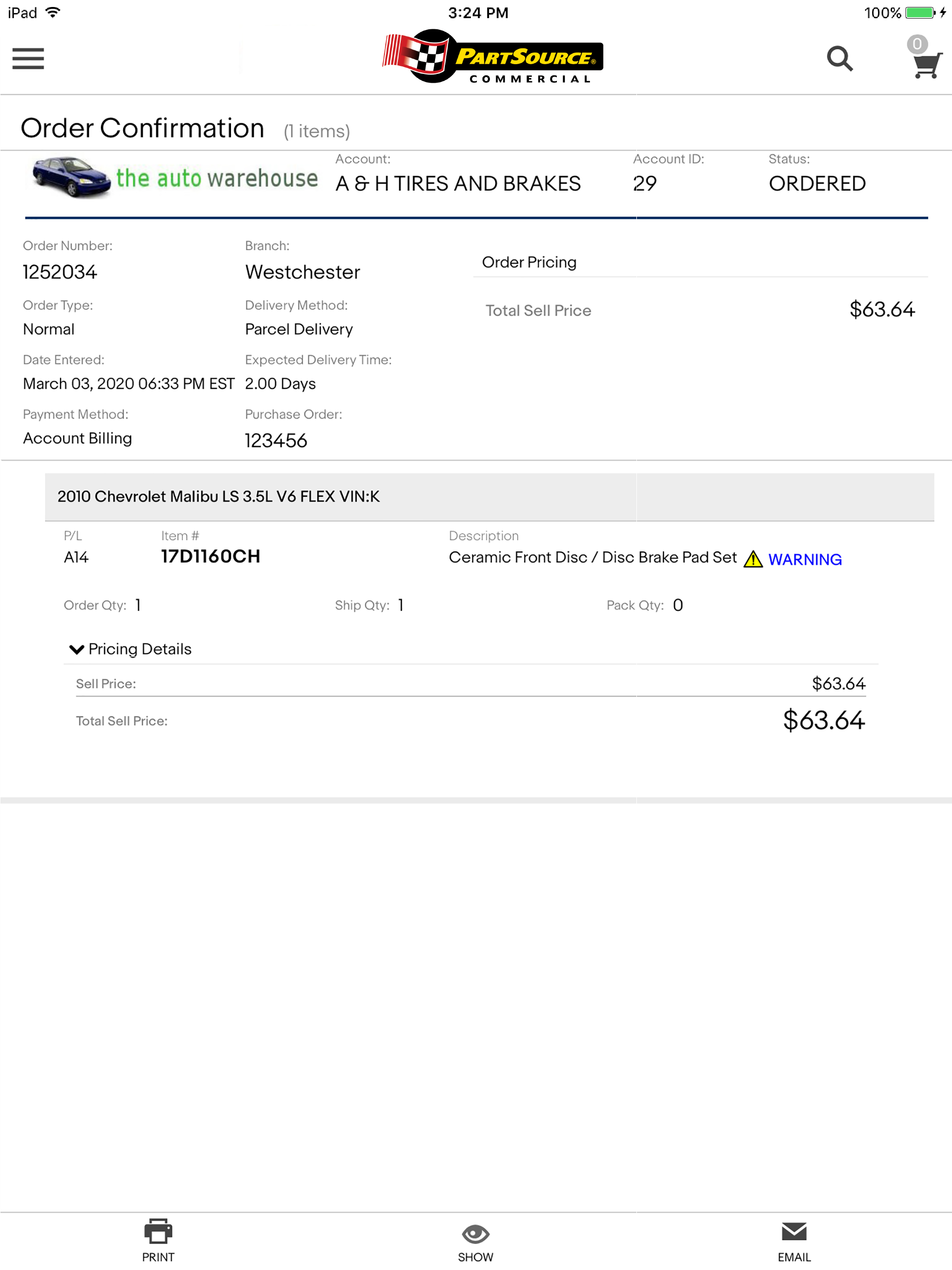Collapse the Pricing Details section
This screenshot has width=952, height=1270.
(130, 649)
